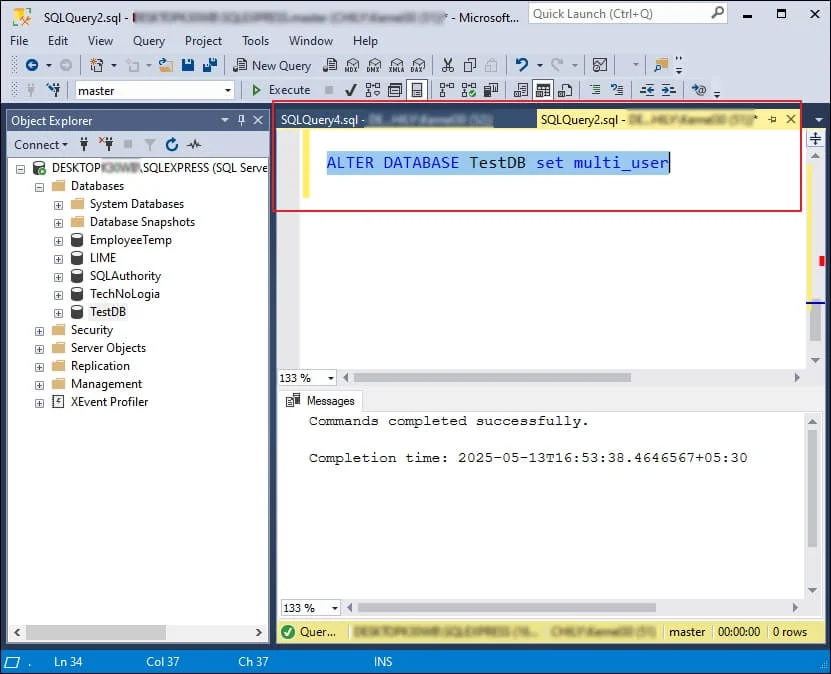This screenshot has width=831, height=674.
Task: Click the Save All icon
Action: pos(210,65)
